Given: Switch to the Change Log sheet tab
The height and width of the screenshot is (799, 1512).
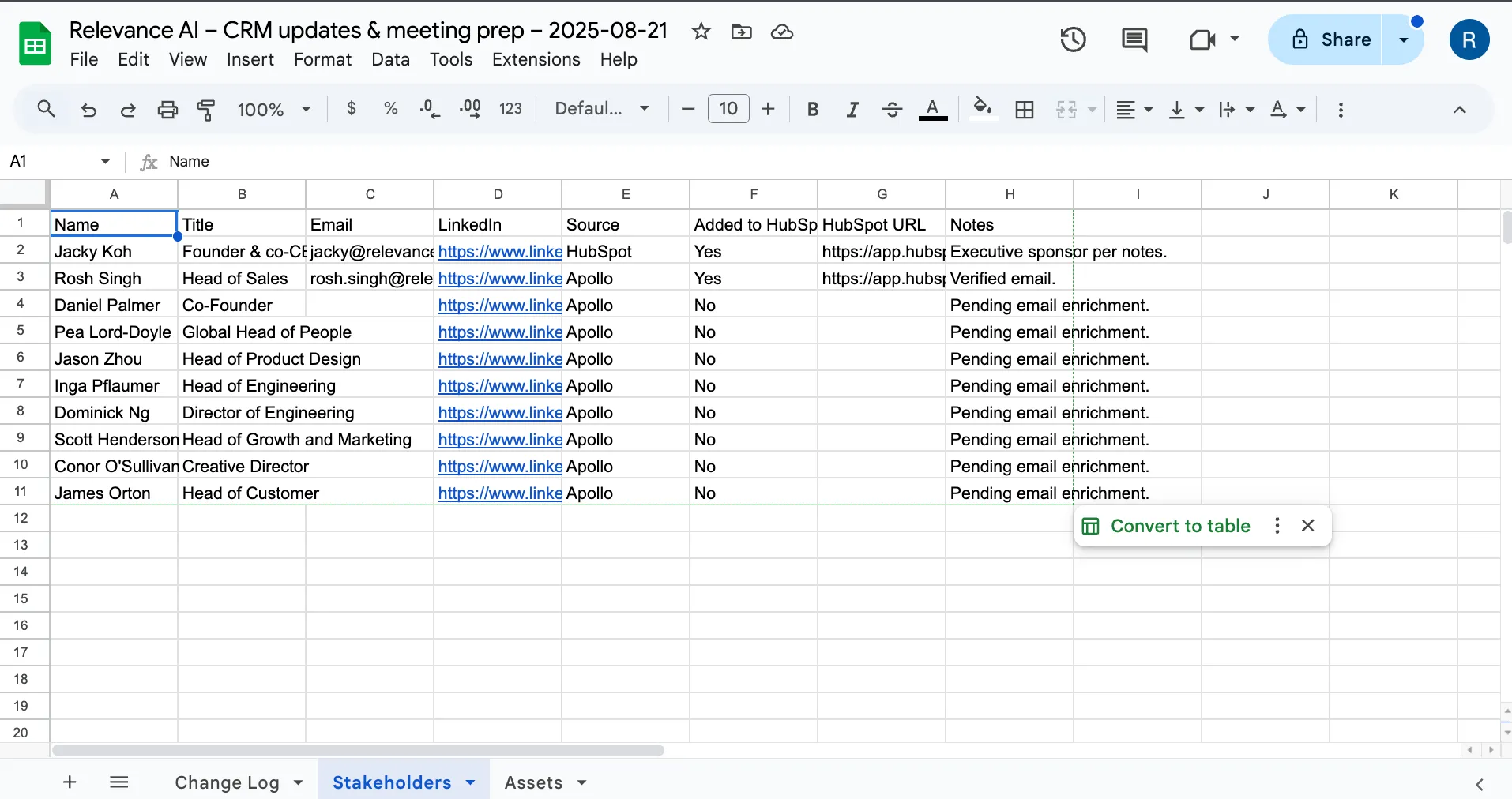Looking at the screenshot, I should pyautogui.click(x=227, y=782).
